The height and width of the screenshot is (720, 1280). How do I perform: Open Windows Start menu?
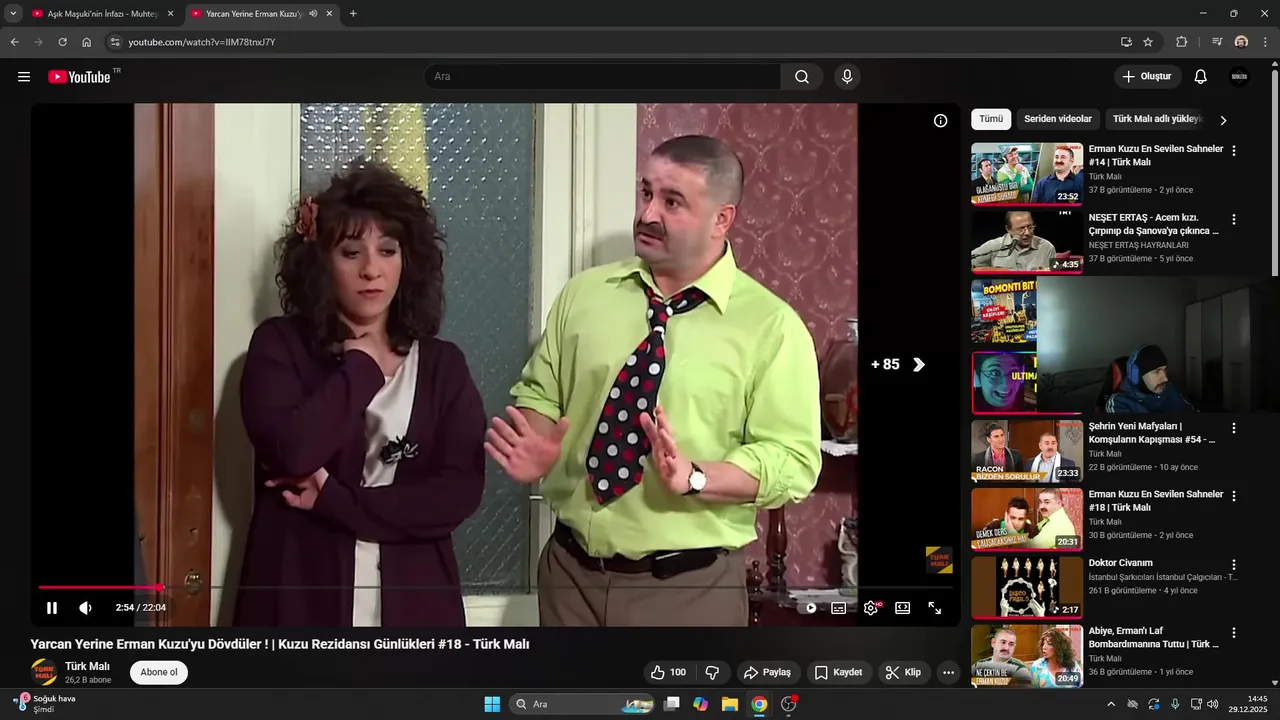click(492, 704)
